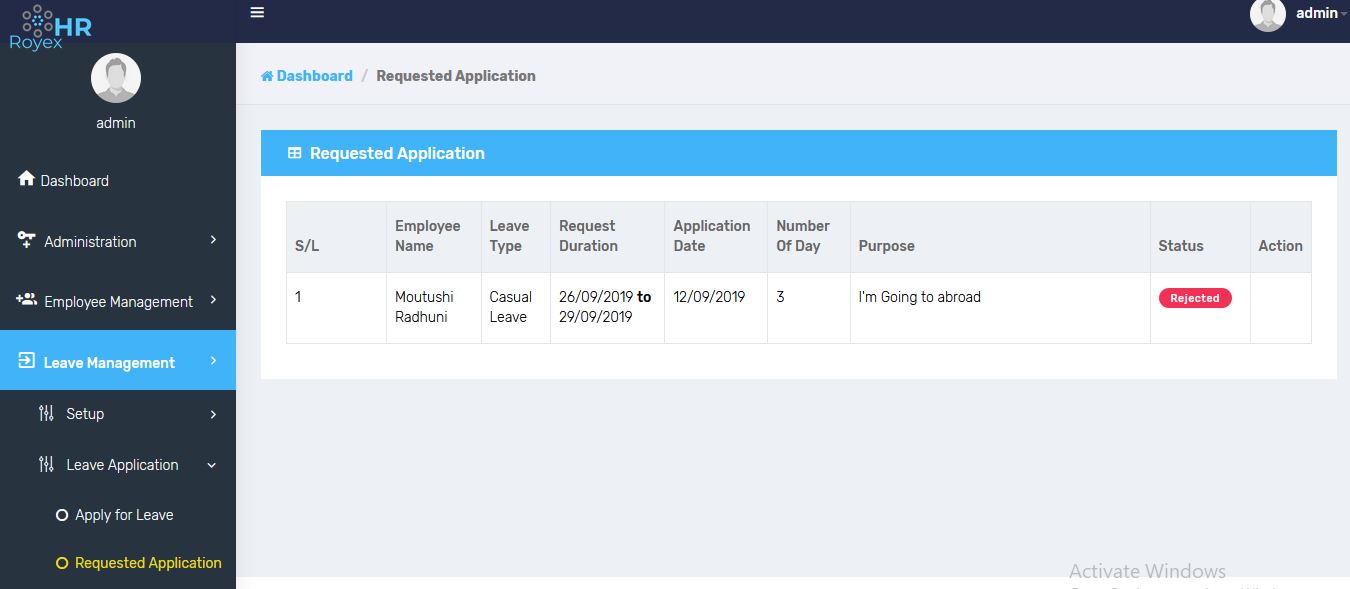Click the Leave Application sliders icon

click(46, 464)
